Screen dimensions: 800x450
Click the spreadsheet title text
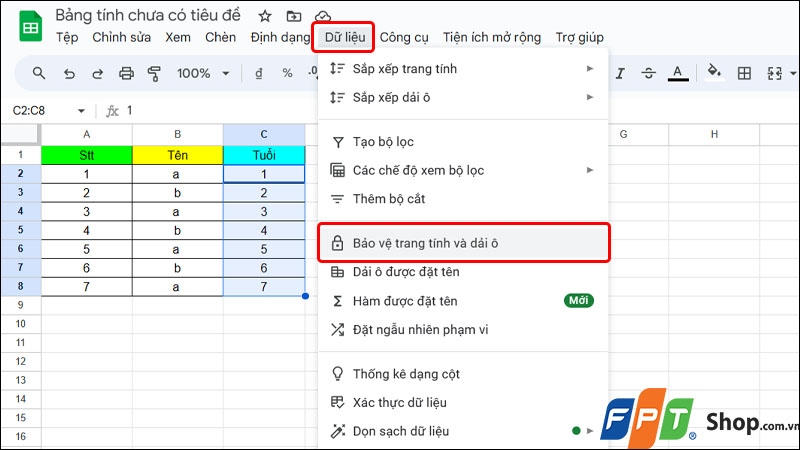pos(148,15)
